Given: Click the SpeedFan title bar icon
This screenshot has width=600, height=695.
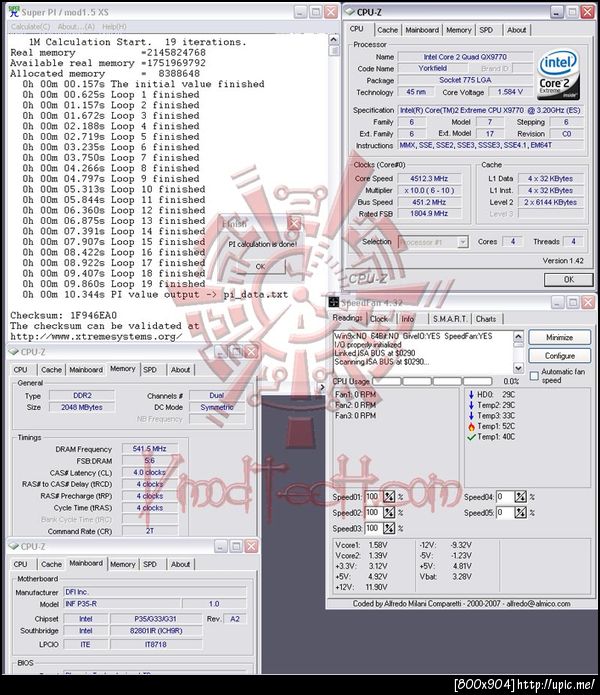Looking at the screenshot, I should pos(333,302).
